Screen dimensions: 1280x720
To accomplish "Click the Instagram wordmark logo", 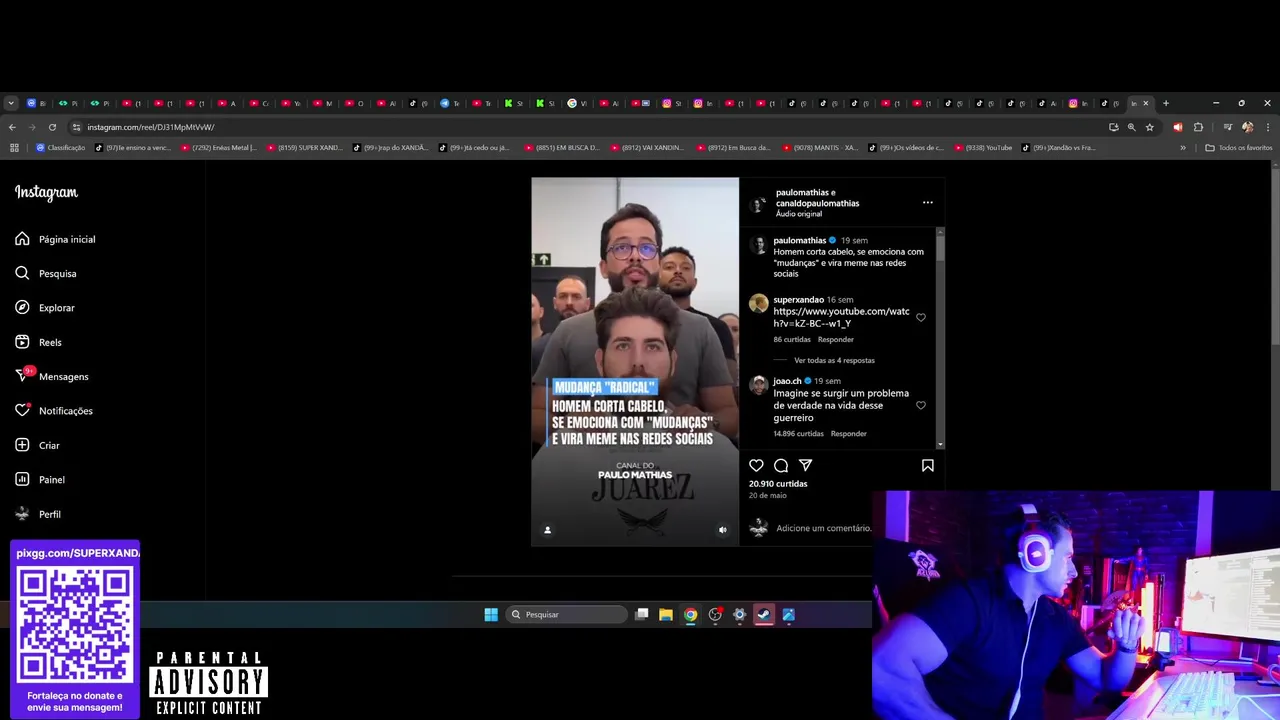I will pyautogui.click(x=46, y=193).
